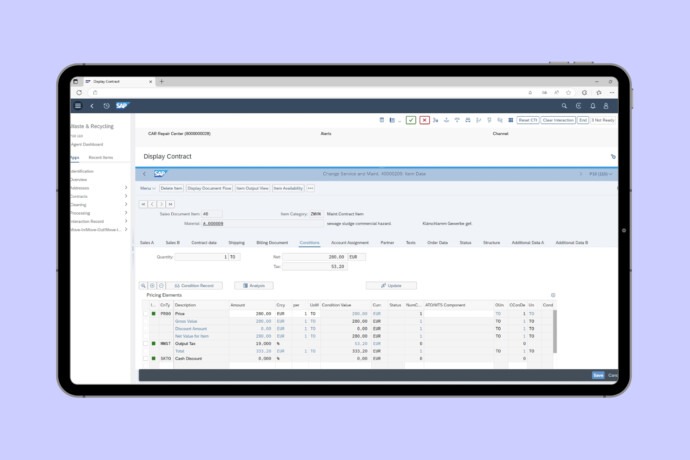Open notifications bell in SAP header

pos(593,105)
